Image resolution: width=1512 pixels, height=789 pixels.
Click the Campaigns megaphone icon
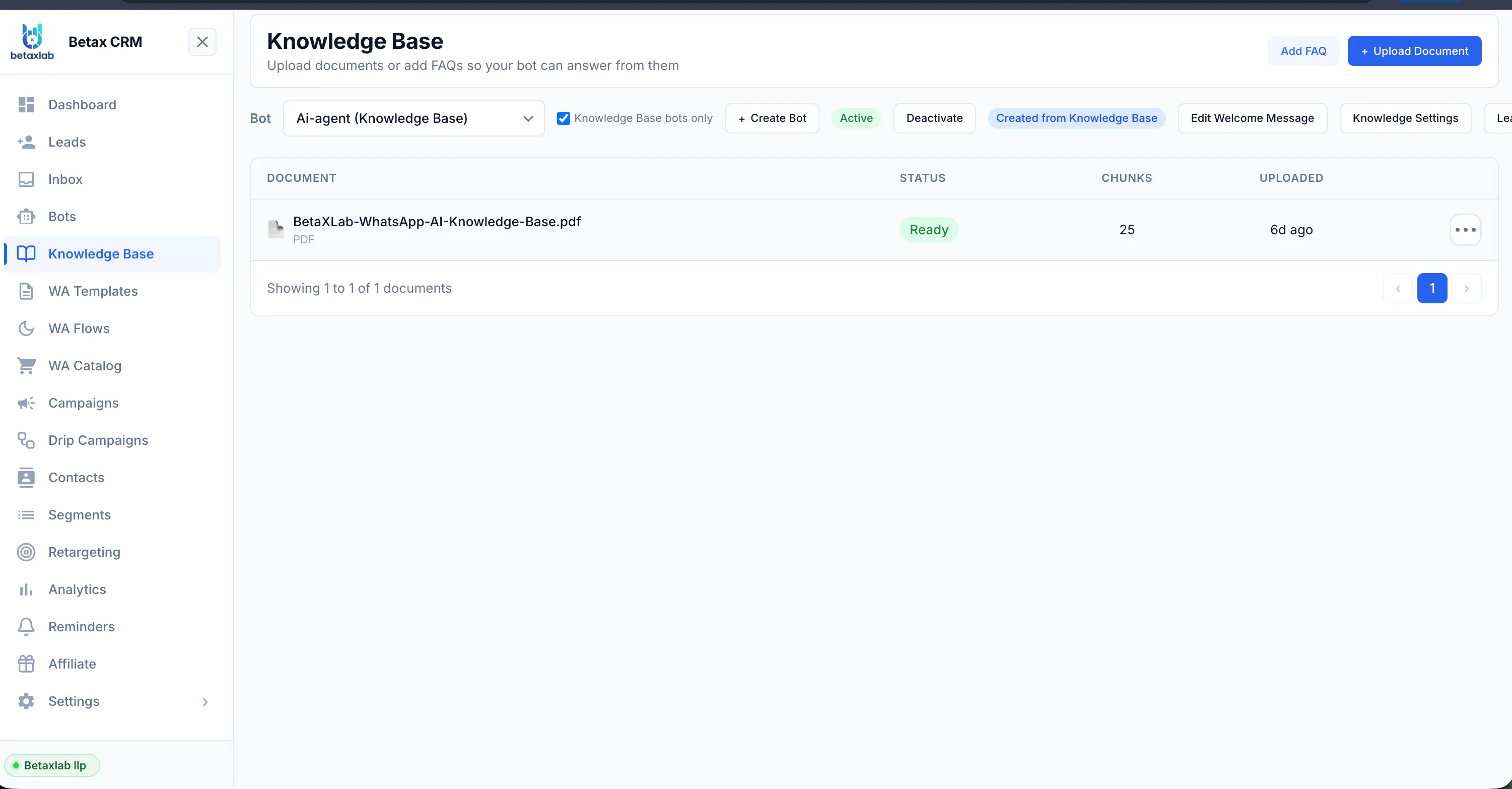click(x=26, y=403)
